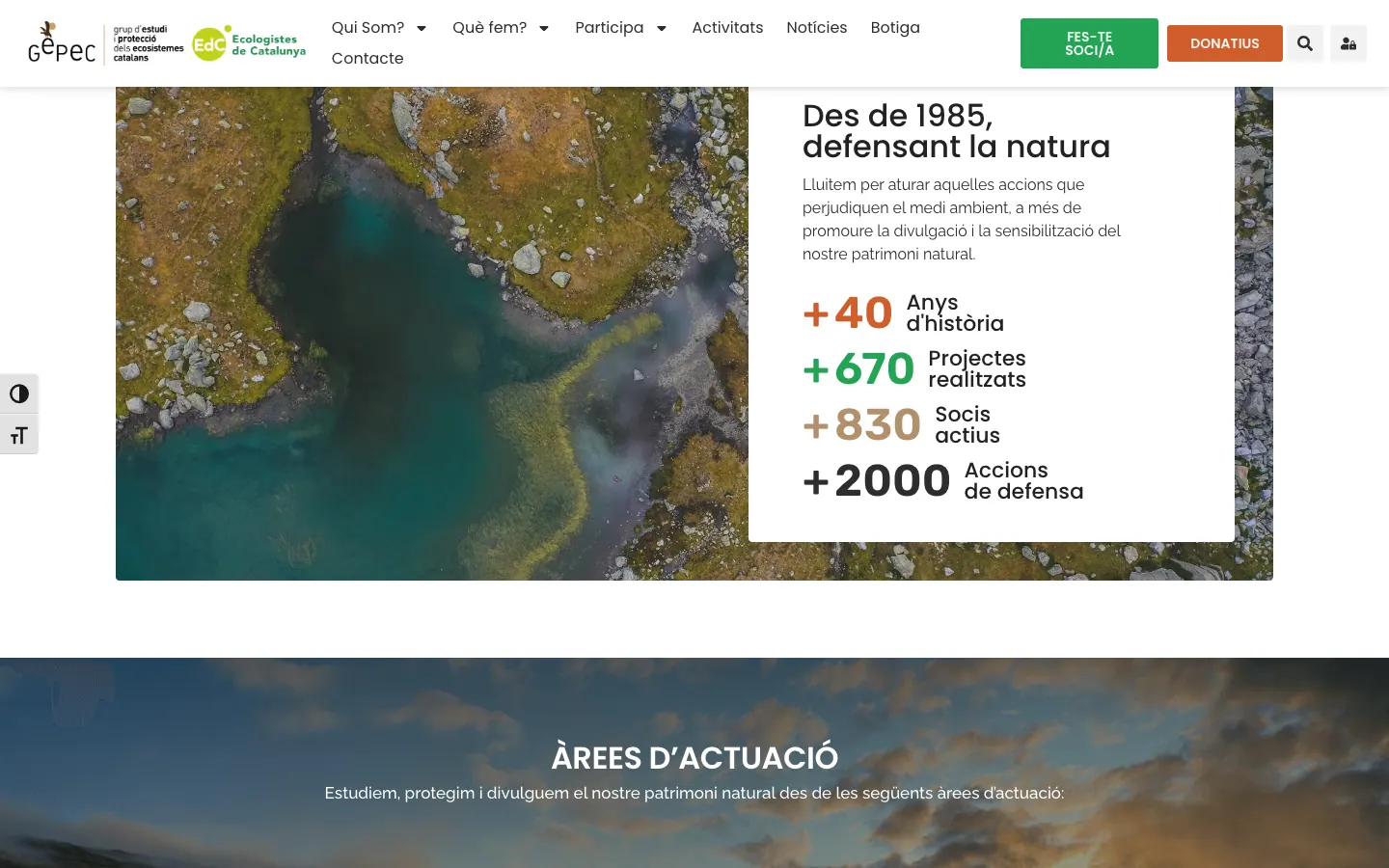Screen dimensions: 1389x868
Task: Select Contacte in the navigation
Action: pyautogui.click(x=368, y=59)
